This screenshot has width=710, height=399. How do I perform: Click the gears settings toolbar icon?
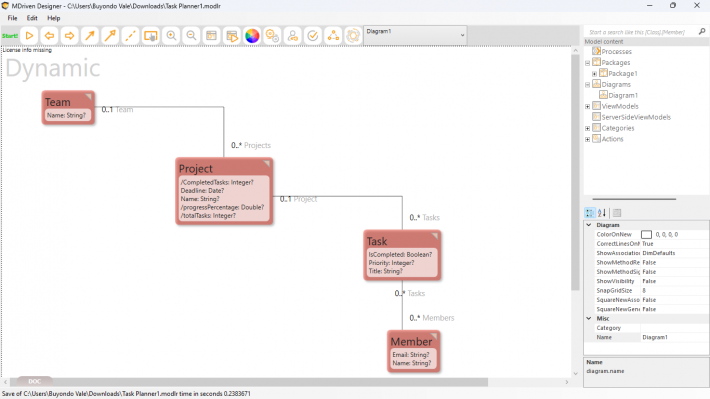pyautogui.click(x=273, y=35)
